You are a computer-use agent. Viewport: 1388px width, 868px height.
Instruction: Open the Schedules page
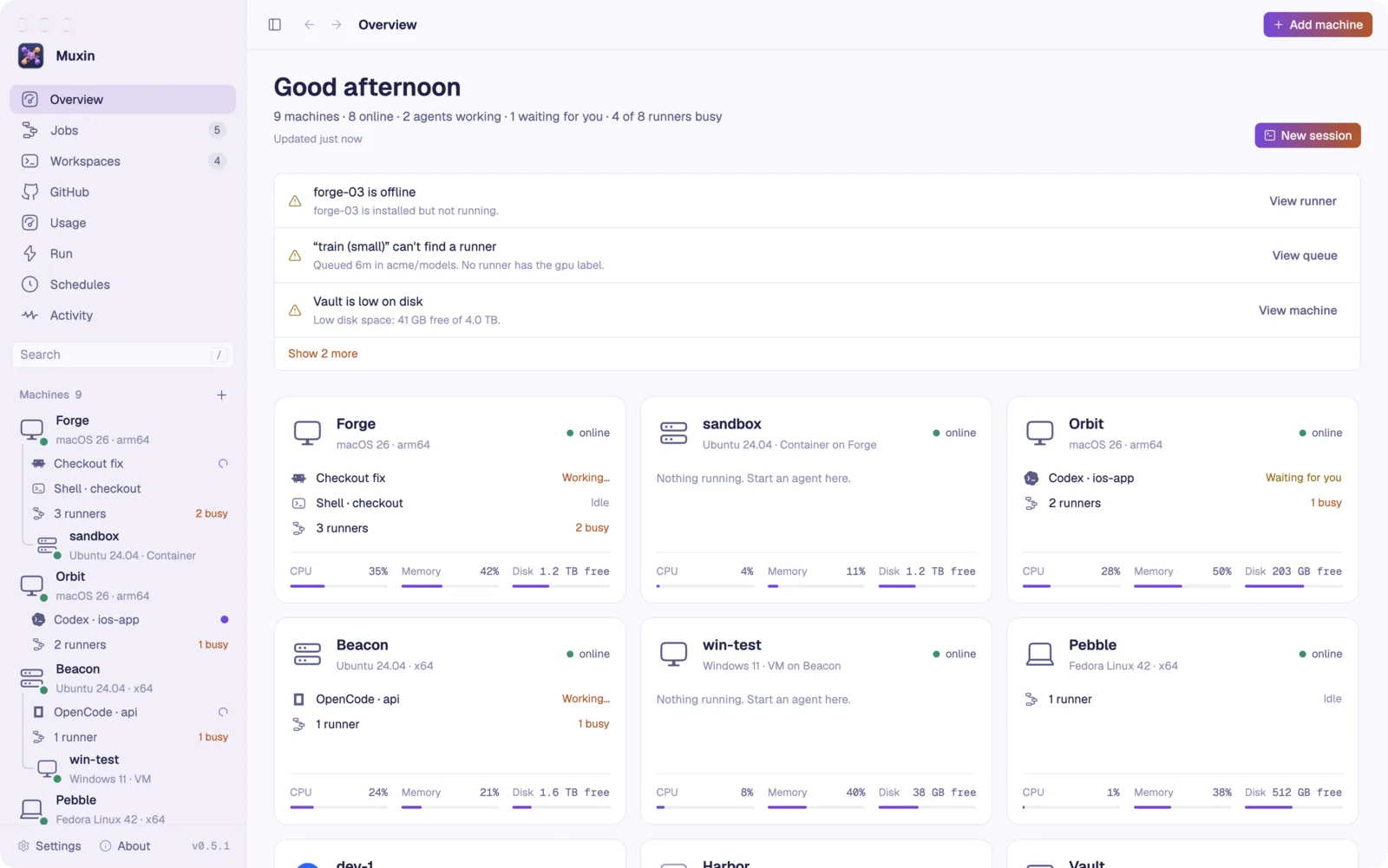coord(123,284)
